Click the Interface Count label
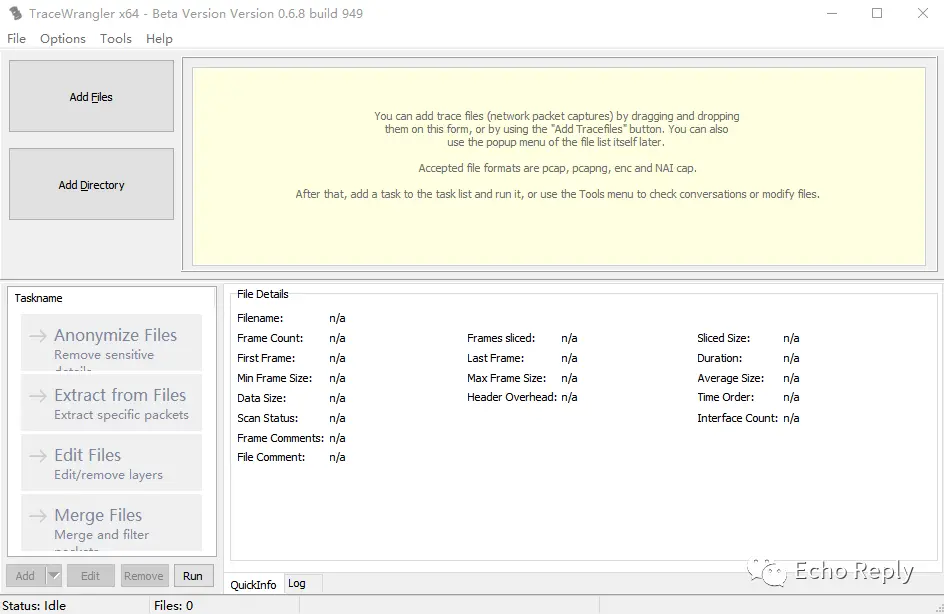The width and height of the screenshot is (944, 614). click(738, 418)
